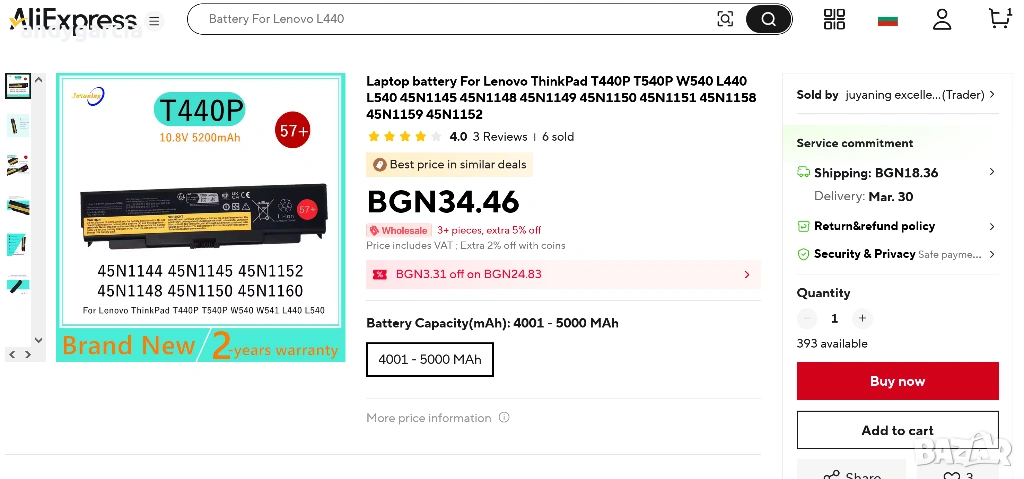Select the first product thumbnail image
The image size is (1024, 479).
click(18, 86)
